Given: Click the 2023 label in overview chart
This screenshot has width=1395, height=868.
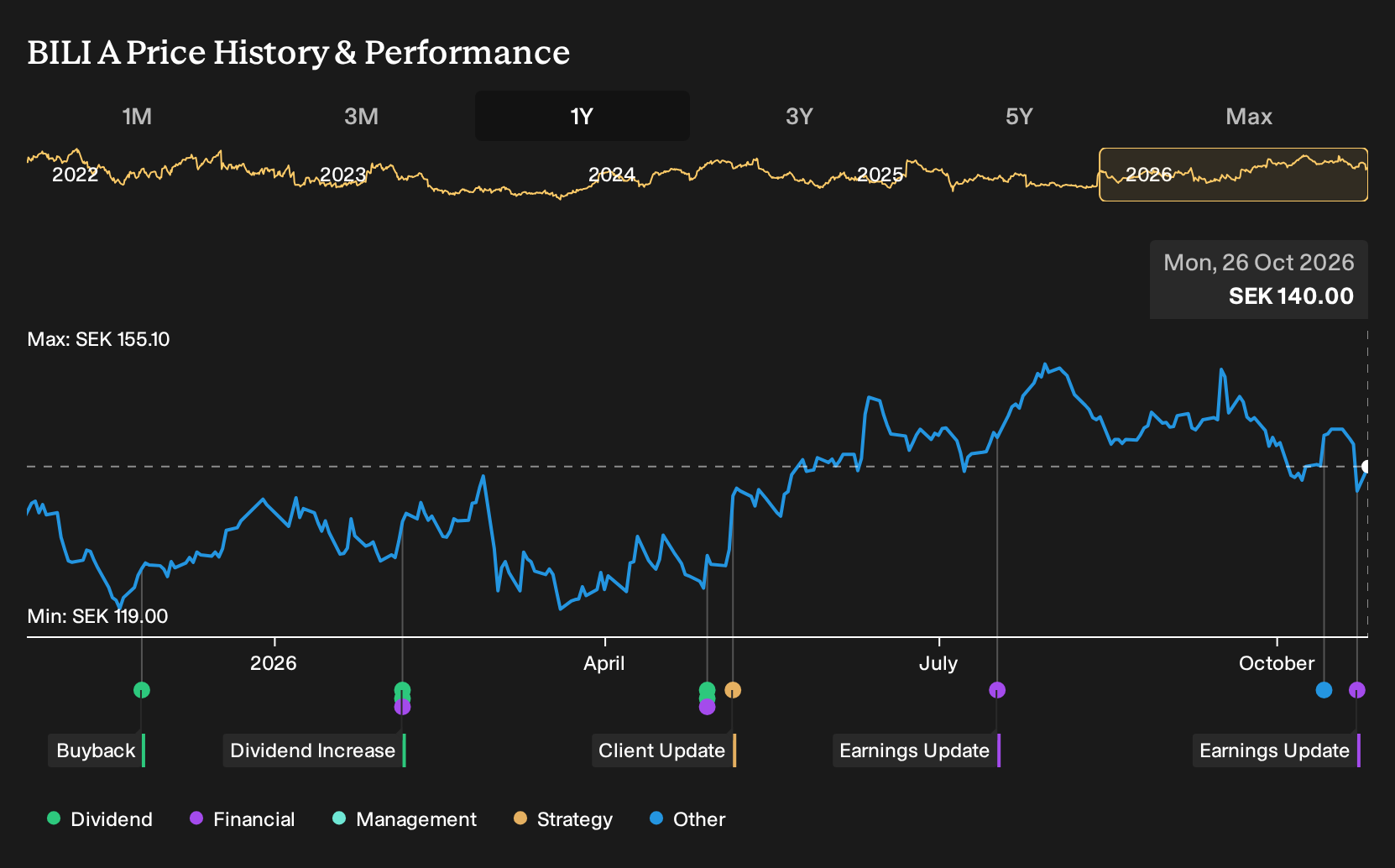Looking at the screenshot, I should pyautogui.click(x=343, y=175).
